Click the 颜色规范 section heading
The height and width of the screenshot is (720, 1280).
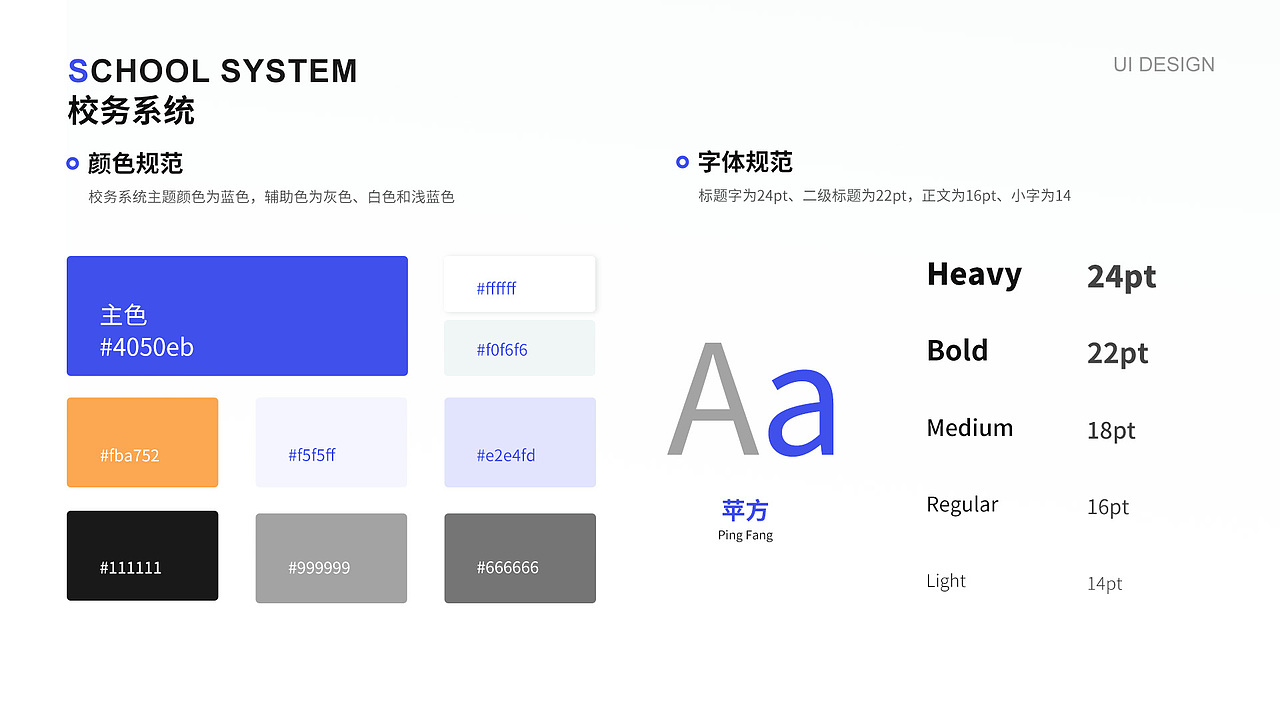click(135, 163)
